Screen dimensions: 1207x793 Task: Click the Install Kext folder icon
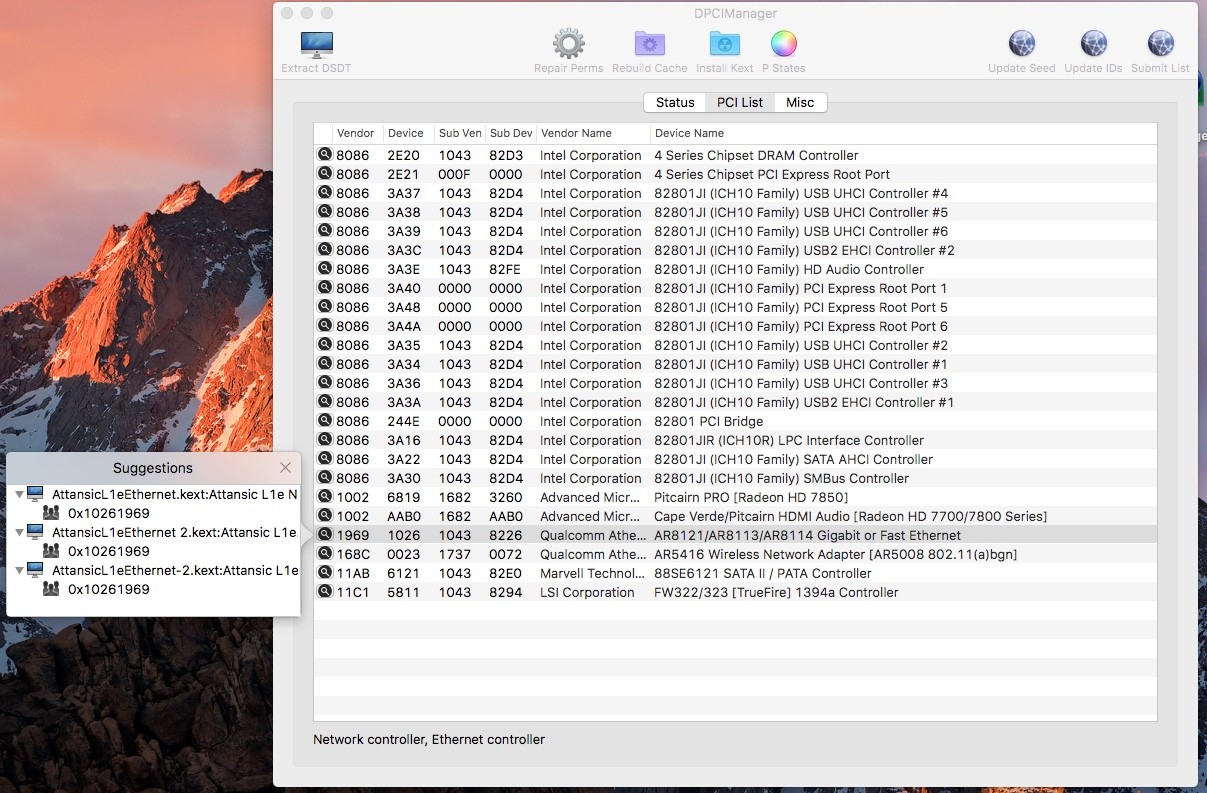724,45
